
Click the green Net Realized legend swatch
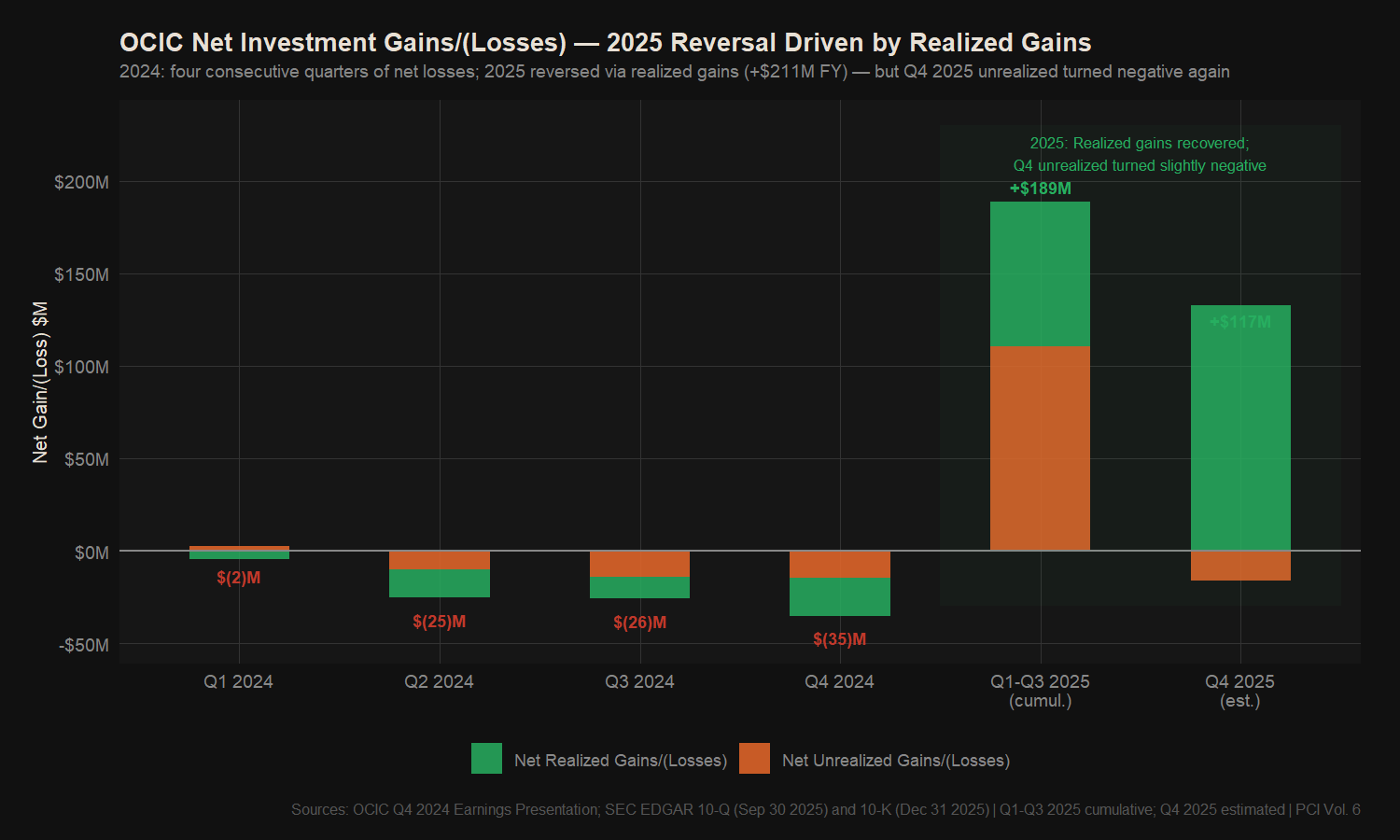(486, 759)
